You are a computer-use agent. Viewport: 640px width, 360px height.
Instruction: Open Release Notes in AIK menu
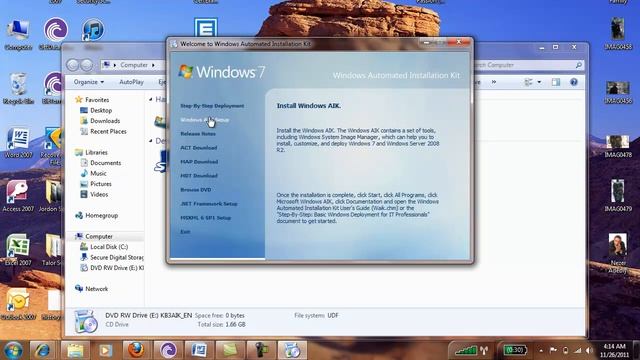(x=198, y=134)
